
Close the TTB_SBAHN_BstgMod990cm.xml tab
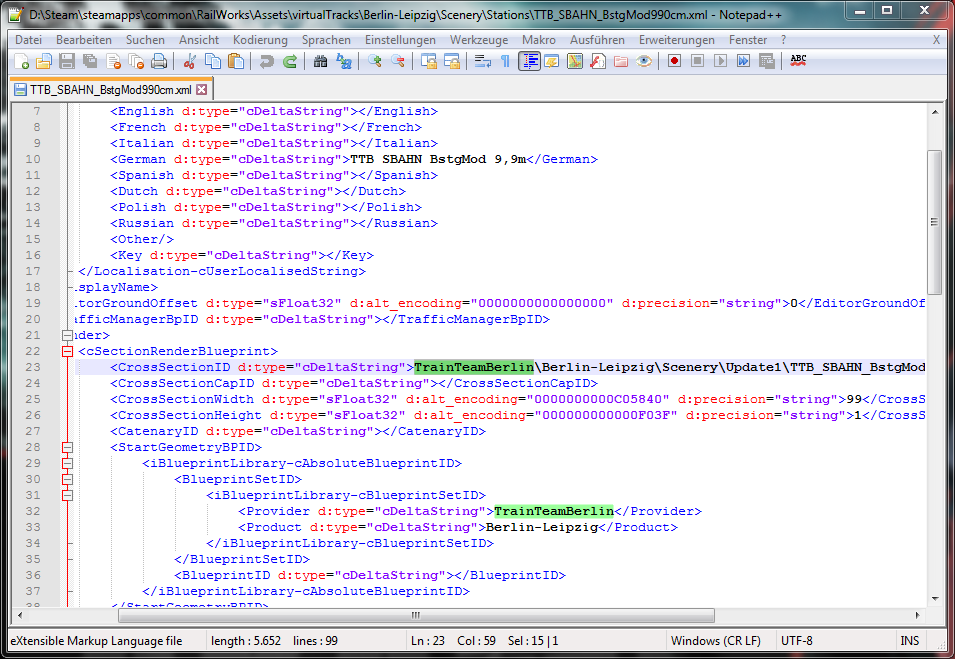201,89
